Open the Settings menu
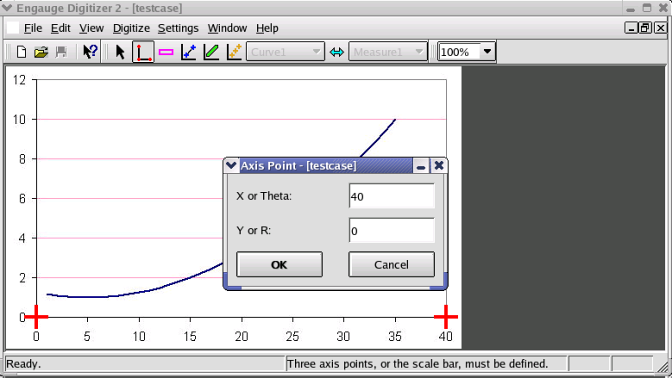Viewport: 672px width, 378px height. tap(178, 28)
